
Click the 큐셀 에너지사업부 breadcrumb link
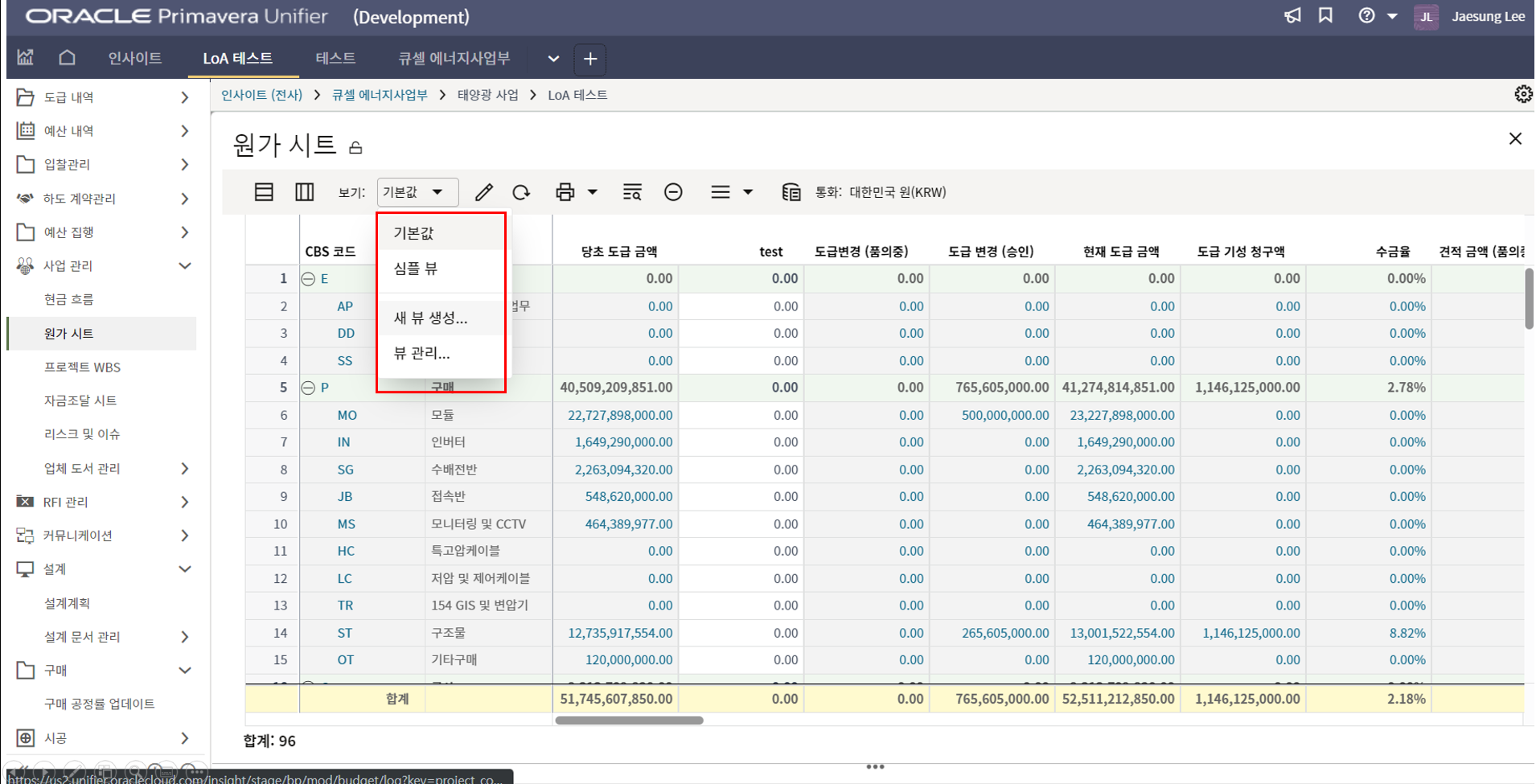pos(380,95)
